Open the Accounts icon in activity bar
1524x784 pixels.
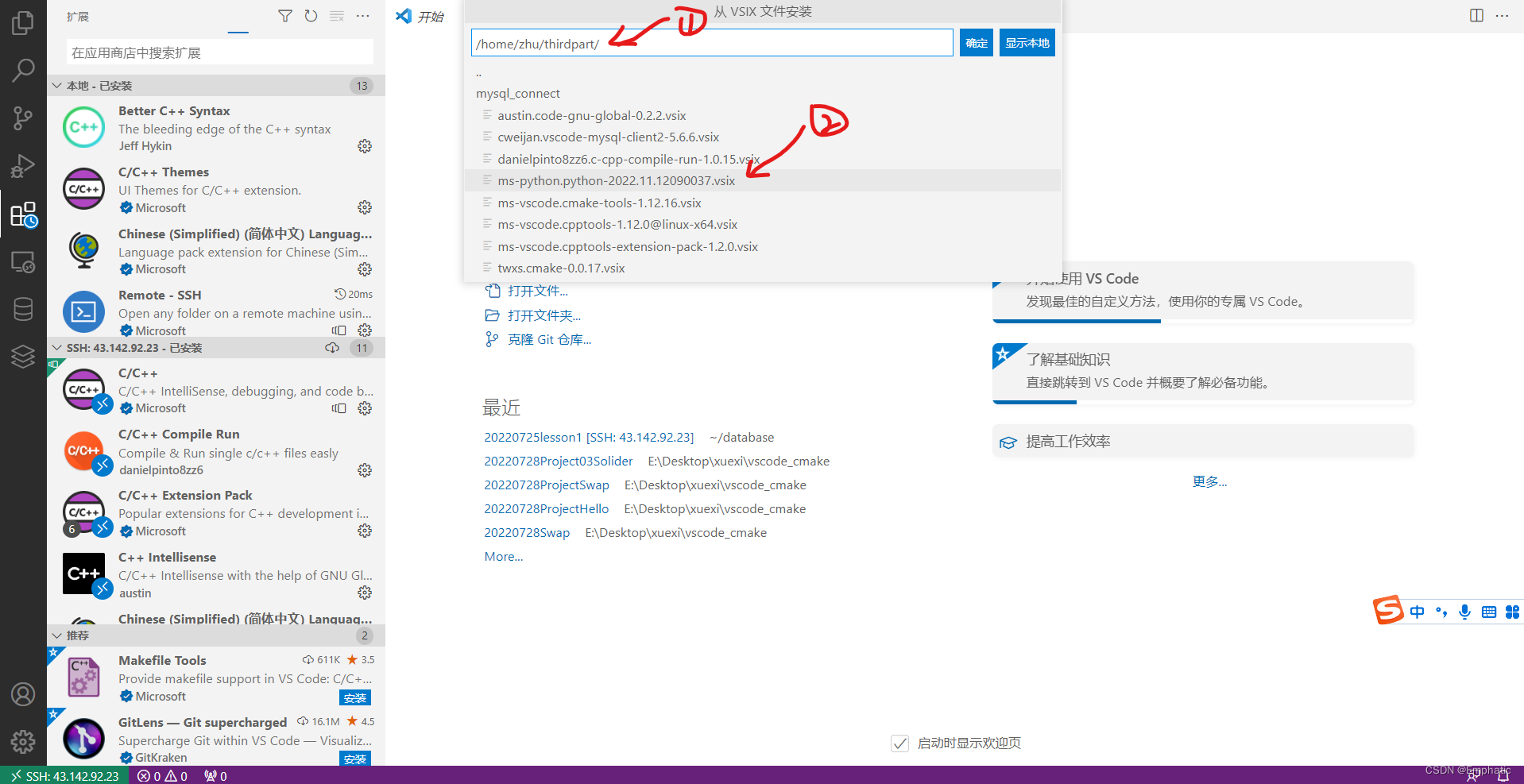(23, 694)
